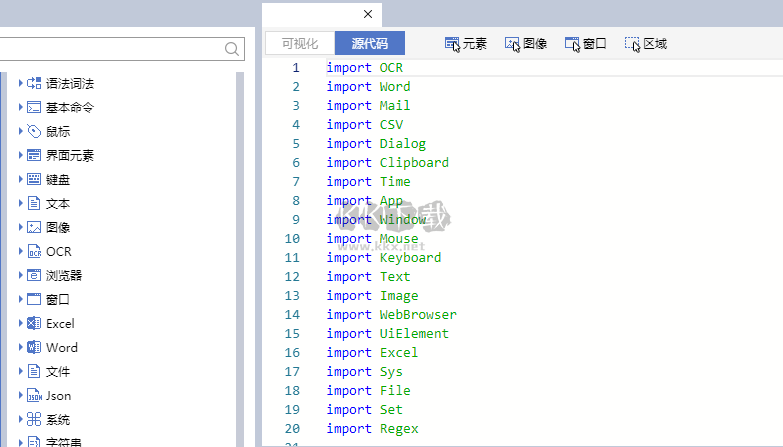Expand the 图像 tree node
Screen dimensions: 783x447
[x=20, y=227]
